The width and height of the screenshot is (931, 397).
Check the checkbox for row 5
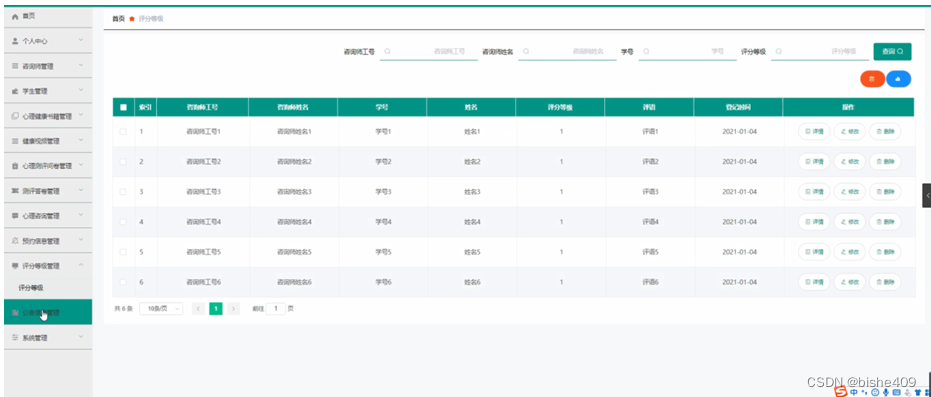click(123, 252)
